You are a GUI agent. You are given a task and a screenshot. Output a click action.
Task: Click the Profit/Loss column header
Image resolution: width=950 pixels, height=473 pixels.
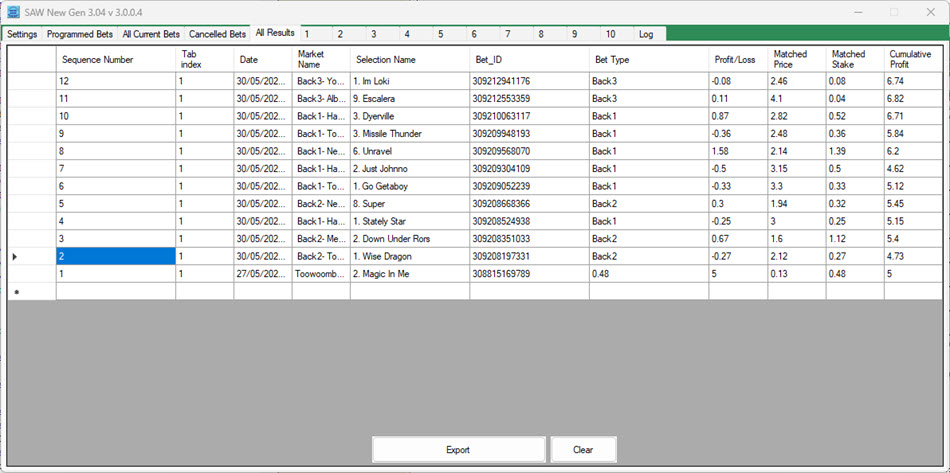[738, 59]
